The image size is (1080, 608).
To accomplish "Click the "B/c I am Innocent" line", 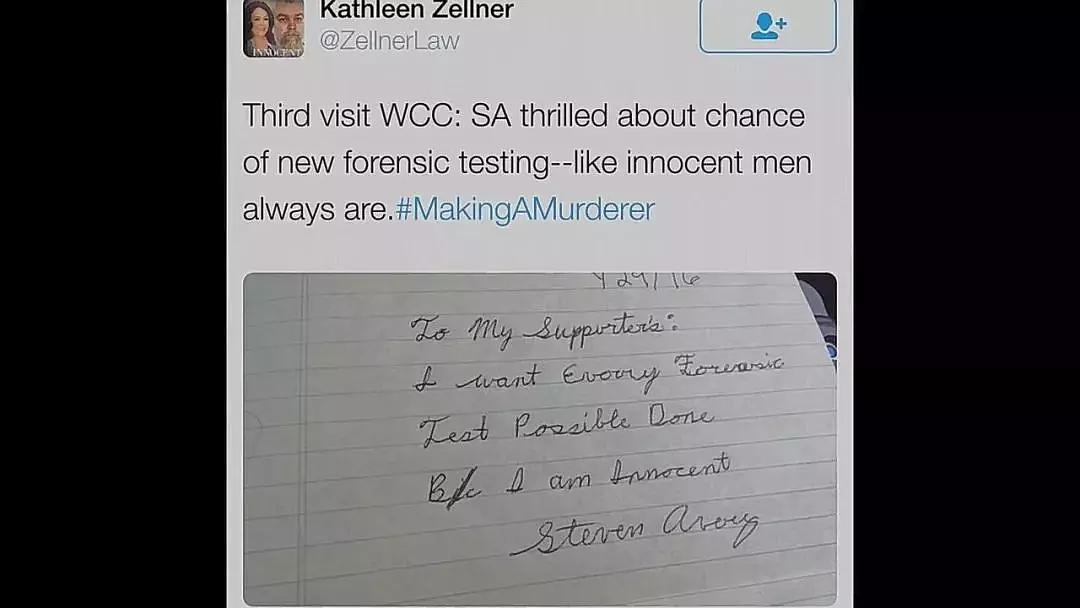I will tap(577, 479).
